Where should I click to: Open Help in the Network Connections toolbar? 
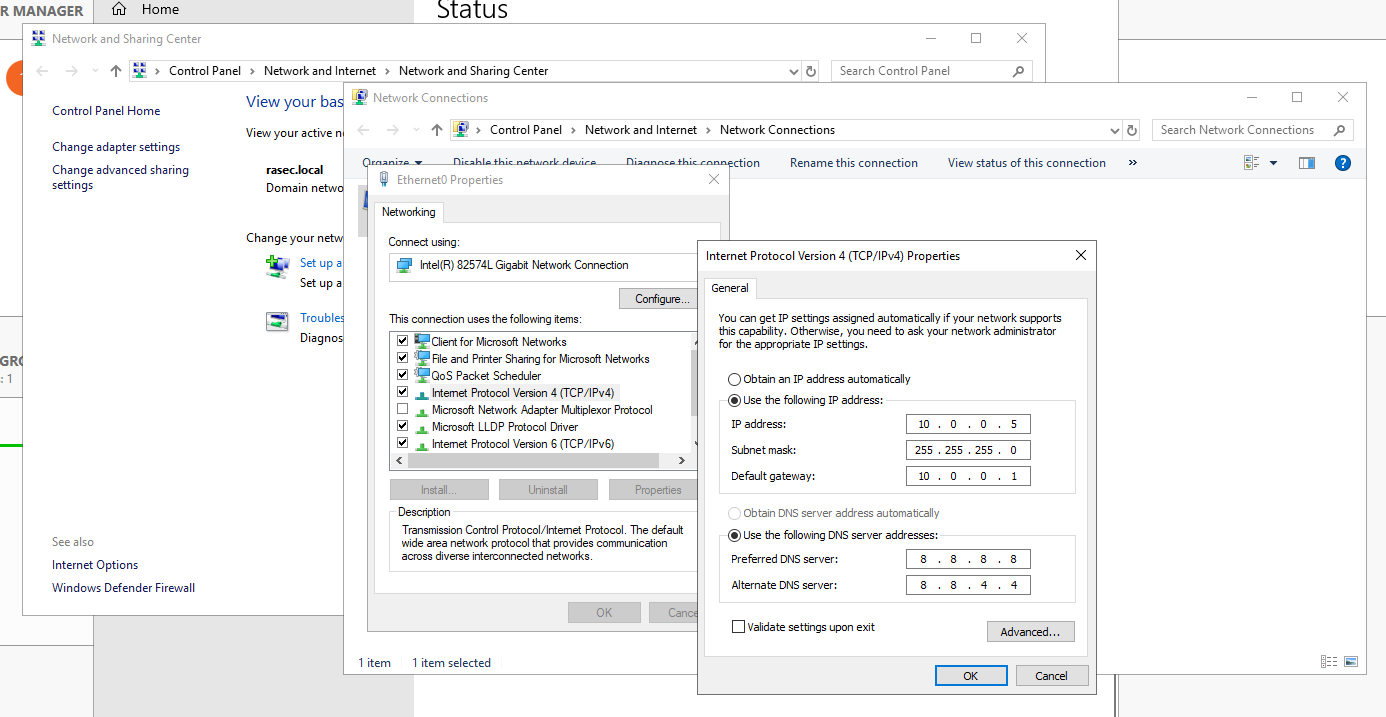click(x=1343, y=163)
